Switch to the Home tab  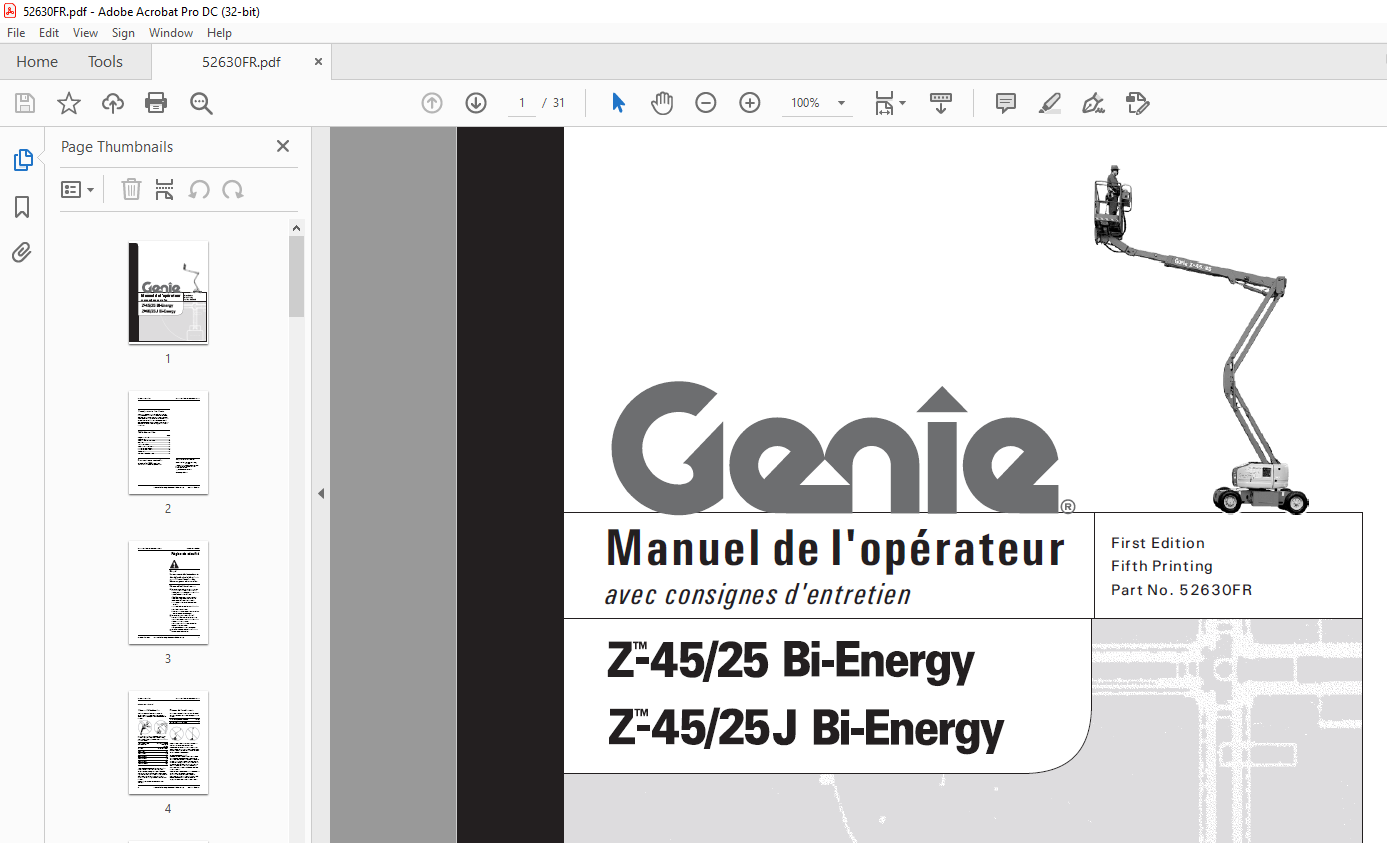37,62
